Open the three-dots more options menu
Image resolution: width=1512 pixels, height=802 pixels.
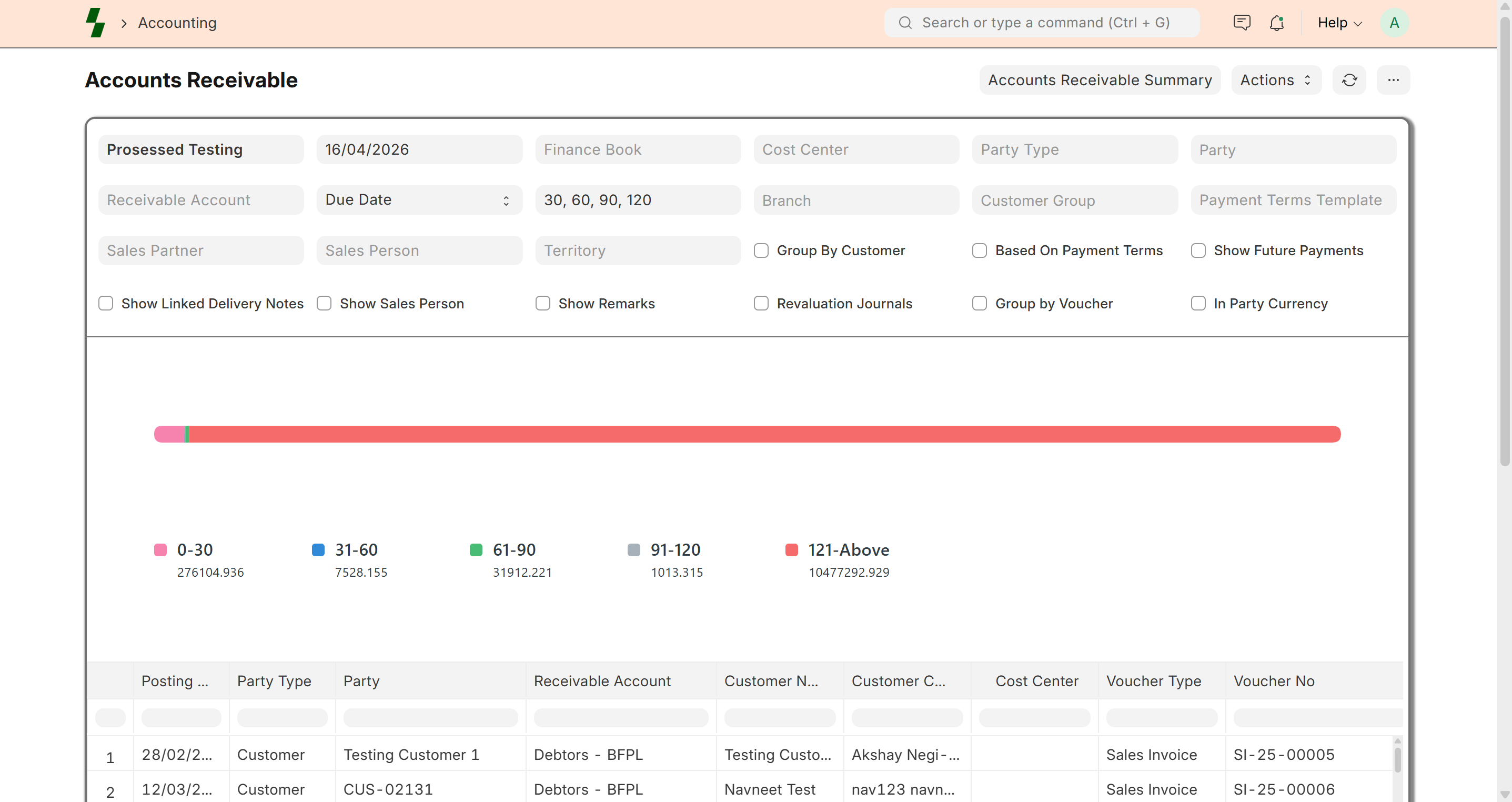click(x=1393, y=80)
